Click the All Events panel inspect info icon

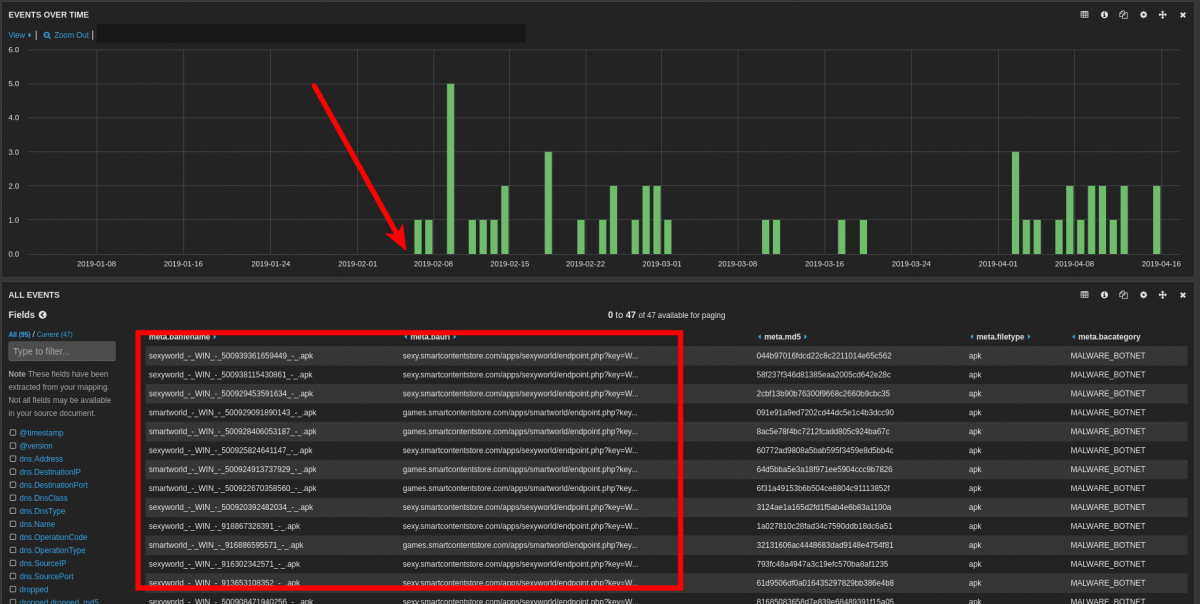click(1104, 295)
